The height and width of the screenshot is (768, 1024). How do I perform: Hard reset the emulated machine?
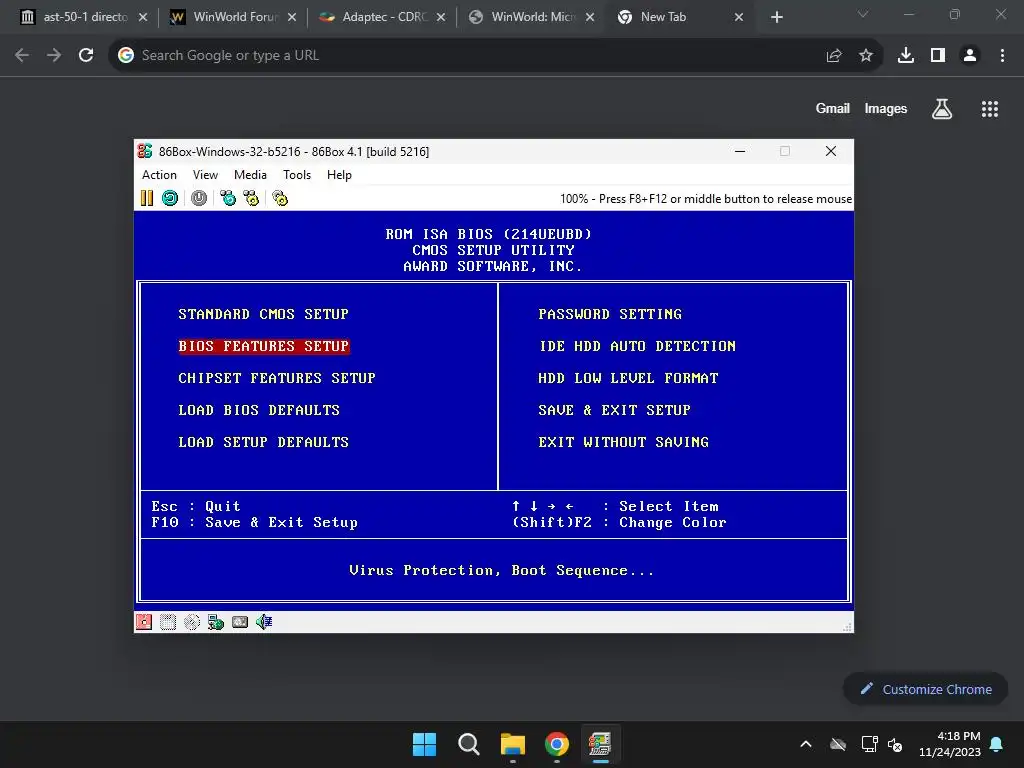[170, 198]
